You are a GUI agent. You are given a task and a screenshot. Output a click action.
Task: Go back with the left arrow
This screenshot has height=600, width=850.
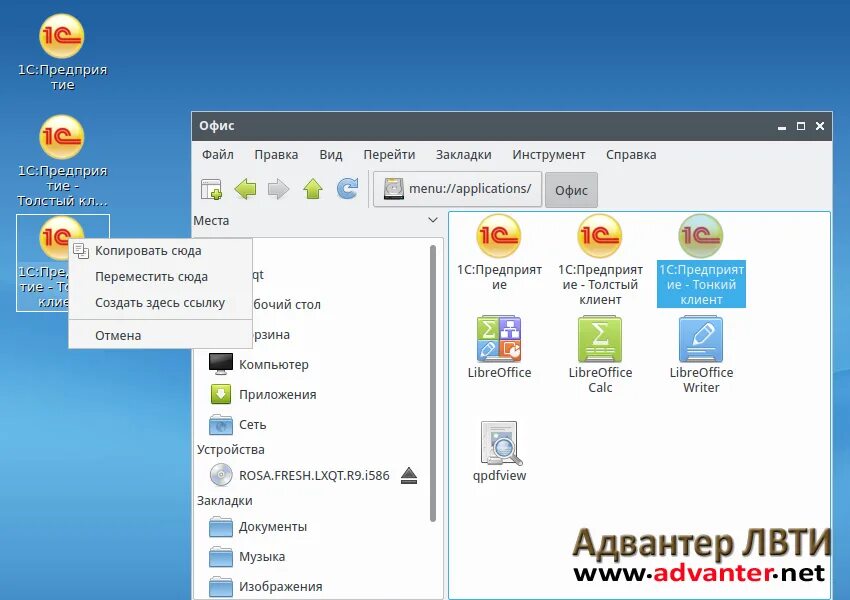[x=245, y=189]
